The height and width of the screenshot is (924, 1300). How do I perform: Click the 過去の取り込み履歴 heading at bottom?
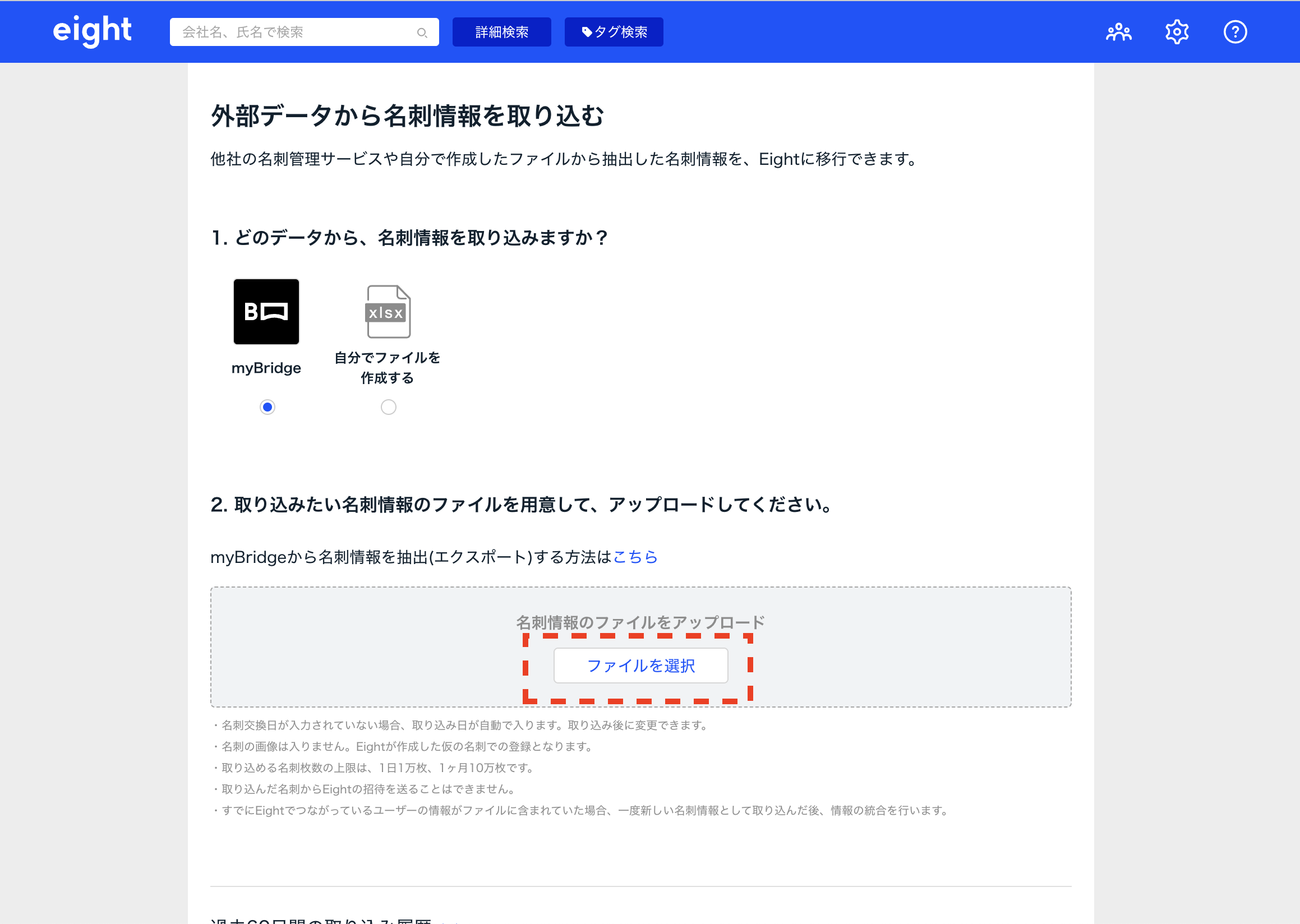pos(321,920)
